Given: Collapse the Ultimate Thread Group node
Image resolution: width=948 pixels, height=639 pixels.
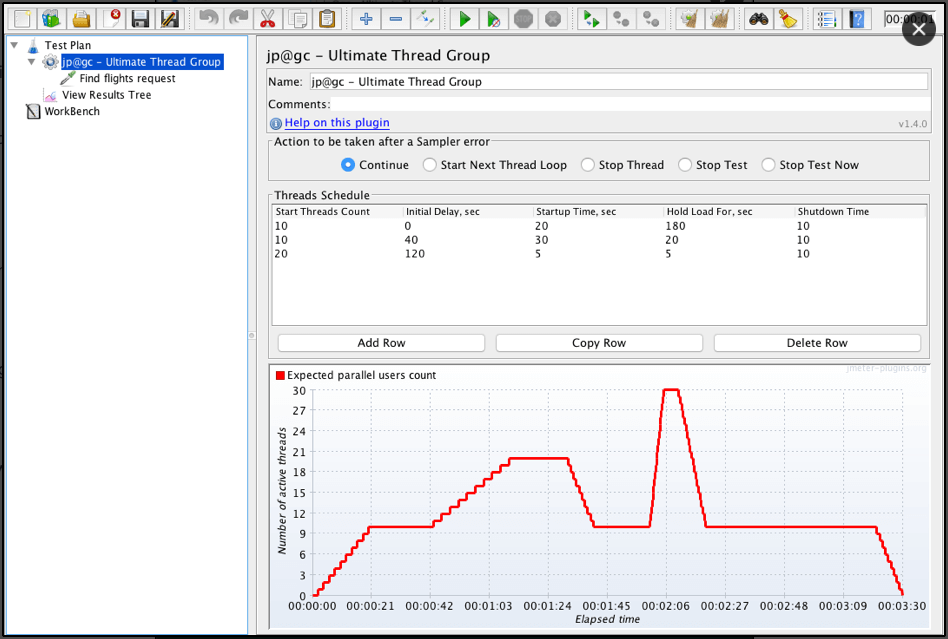Looking at the screenshot, I should pyautogui.click(x=31, y=62).
